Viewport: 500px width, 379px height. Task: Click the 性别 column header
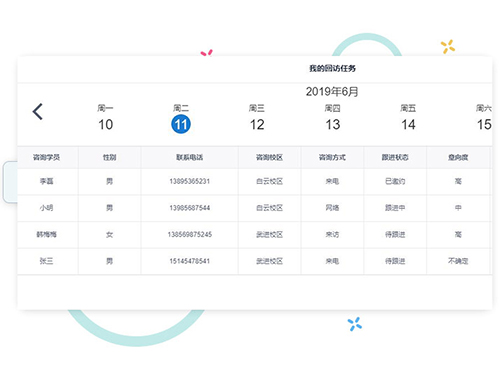click(x=109, y=157)
